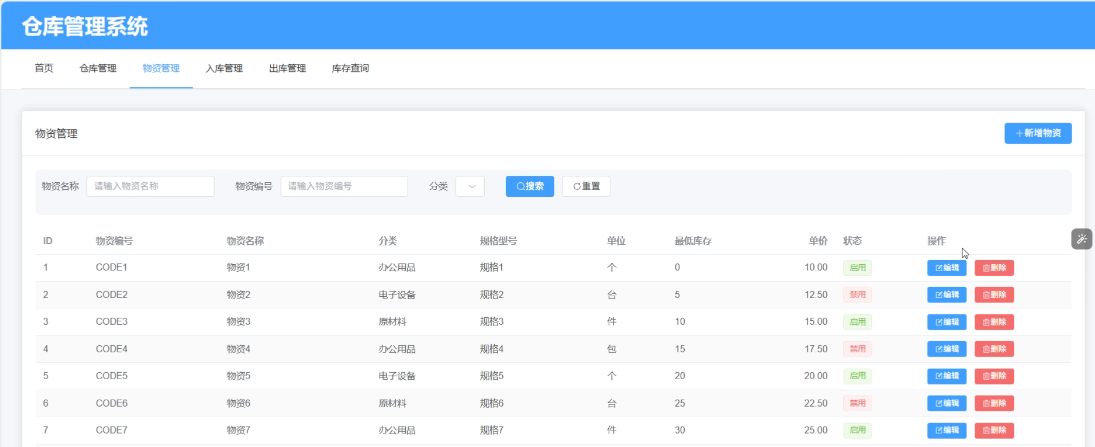This screenshot has height=447, width=1095.
Task: Delete the CODE1 row
Action: point(994,268)
